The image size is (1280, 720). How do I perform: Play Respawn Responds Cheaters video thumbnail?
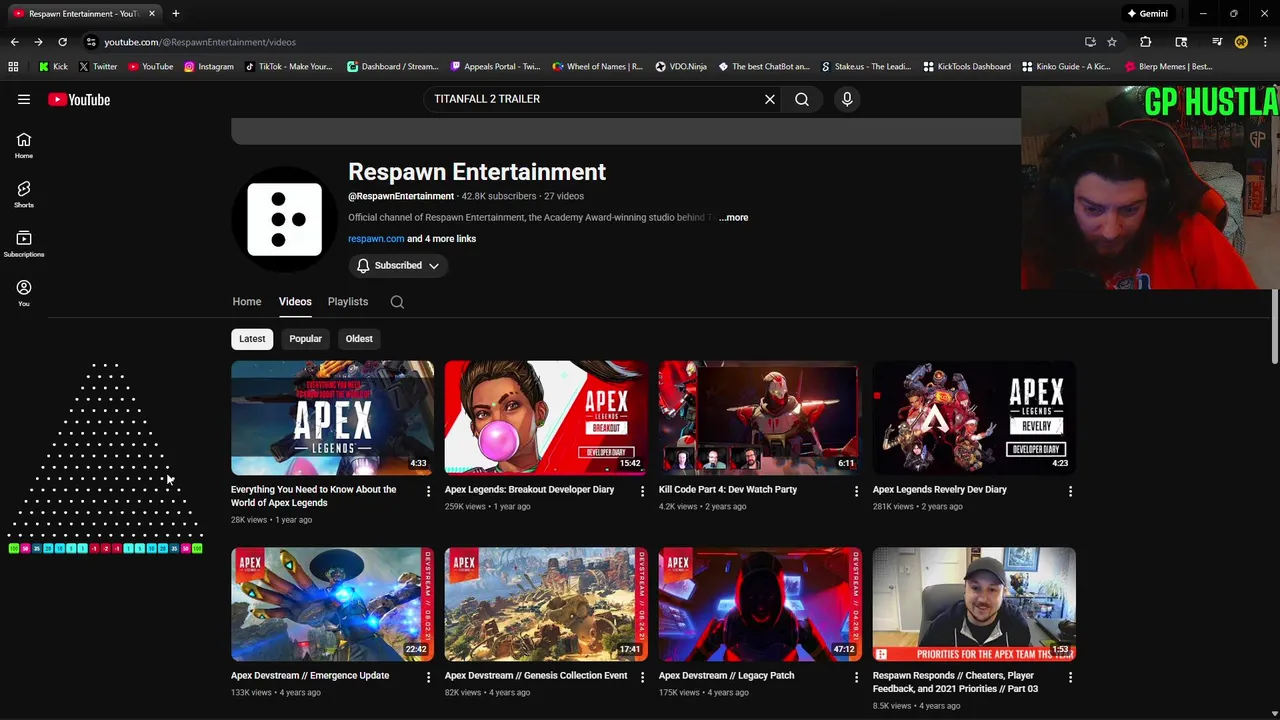coord(974,604)
